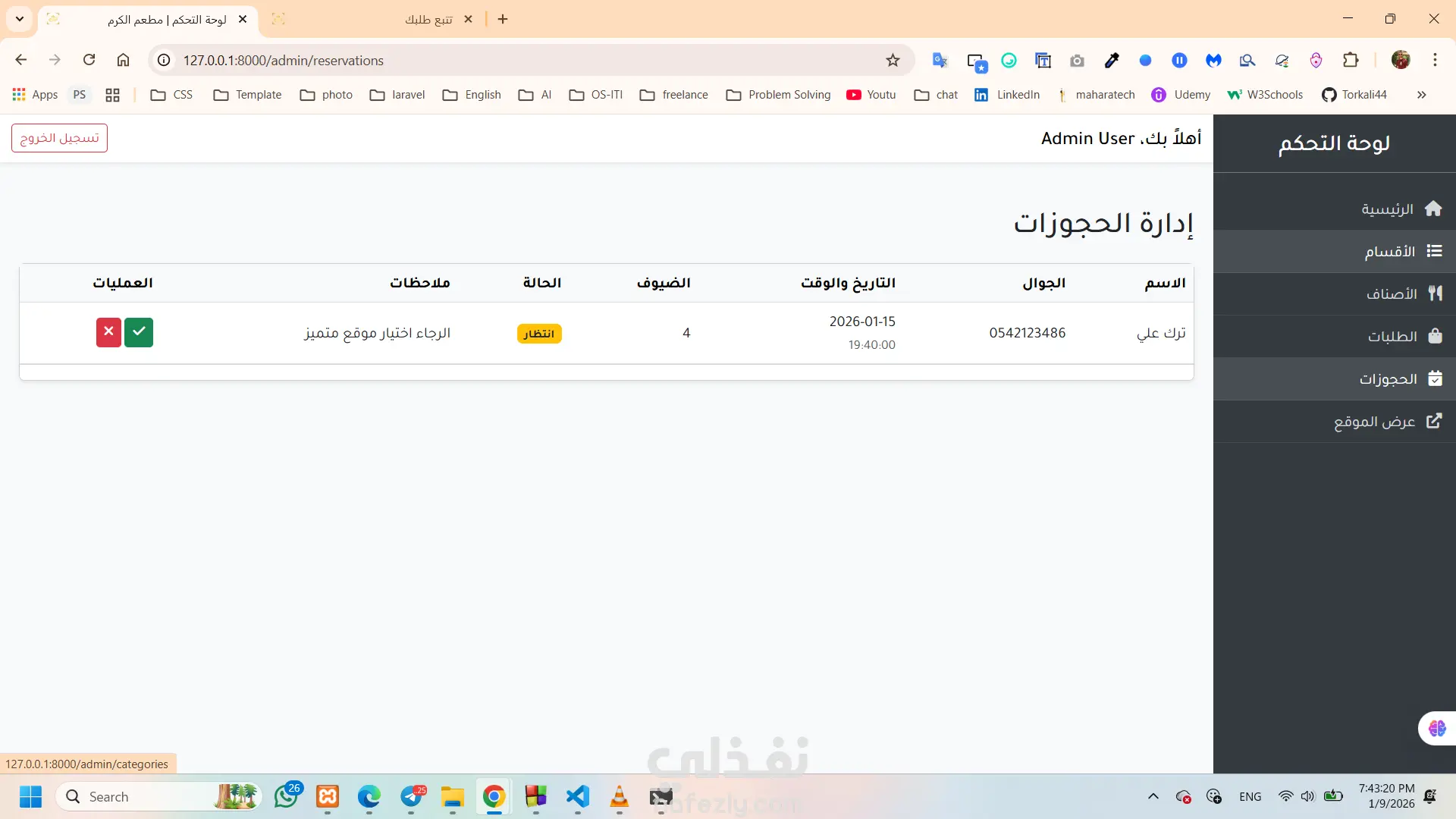Open the tab search dropdown arrow
The width and height of the screenshot is (1456, 819).
click(20, 19)
